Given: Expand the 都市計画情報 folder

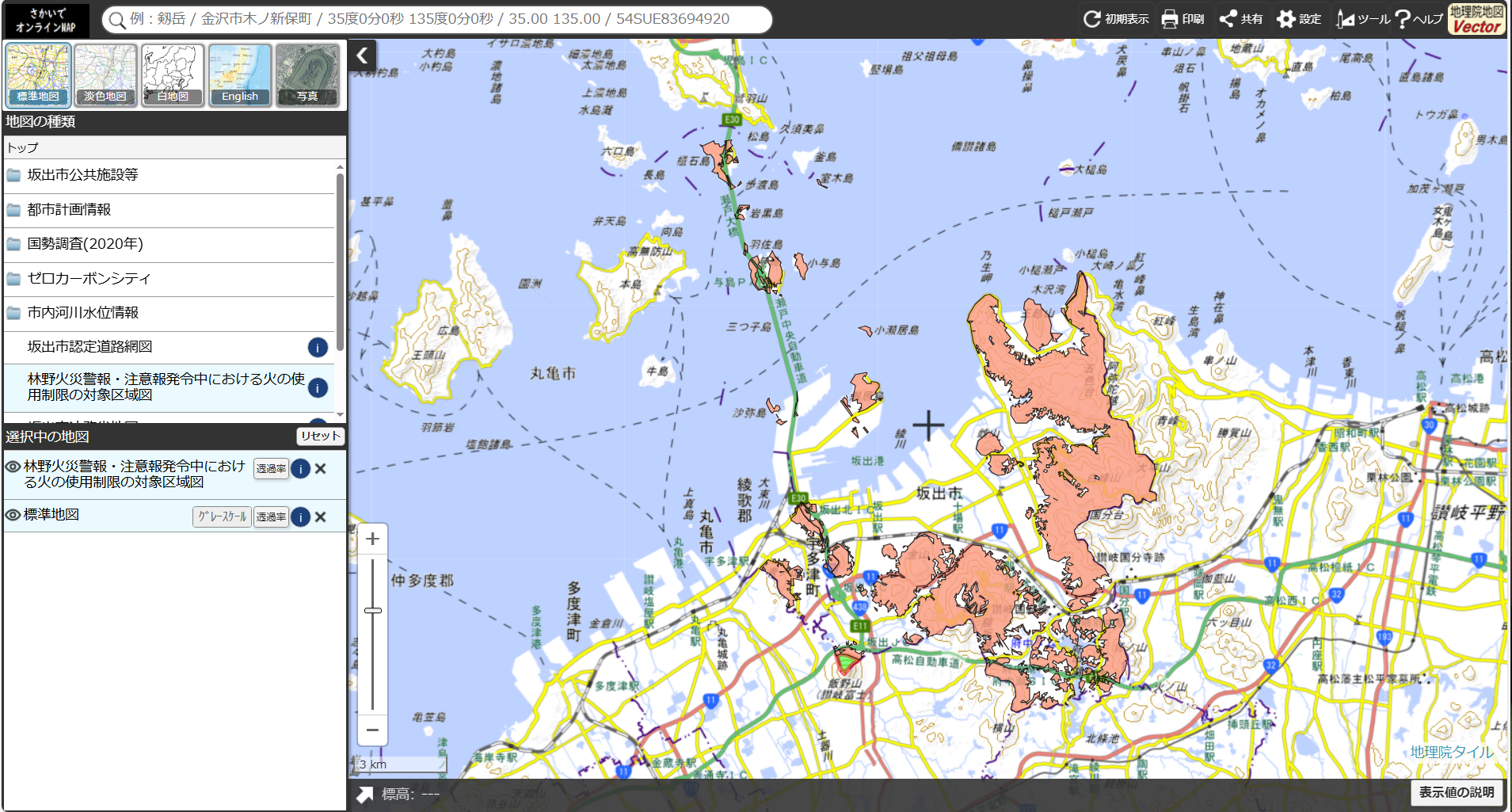Looking at the screenshot, I should (x=69, y=210).
